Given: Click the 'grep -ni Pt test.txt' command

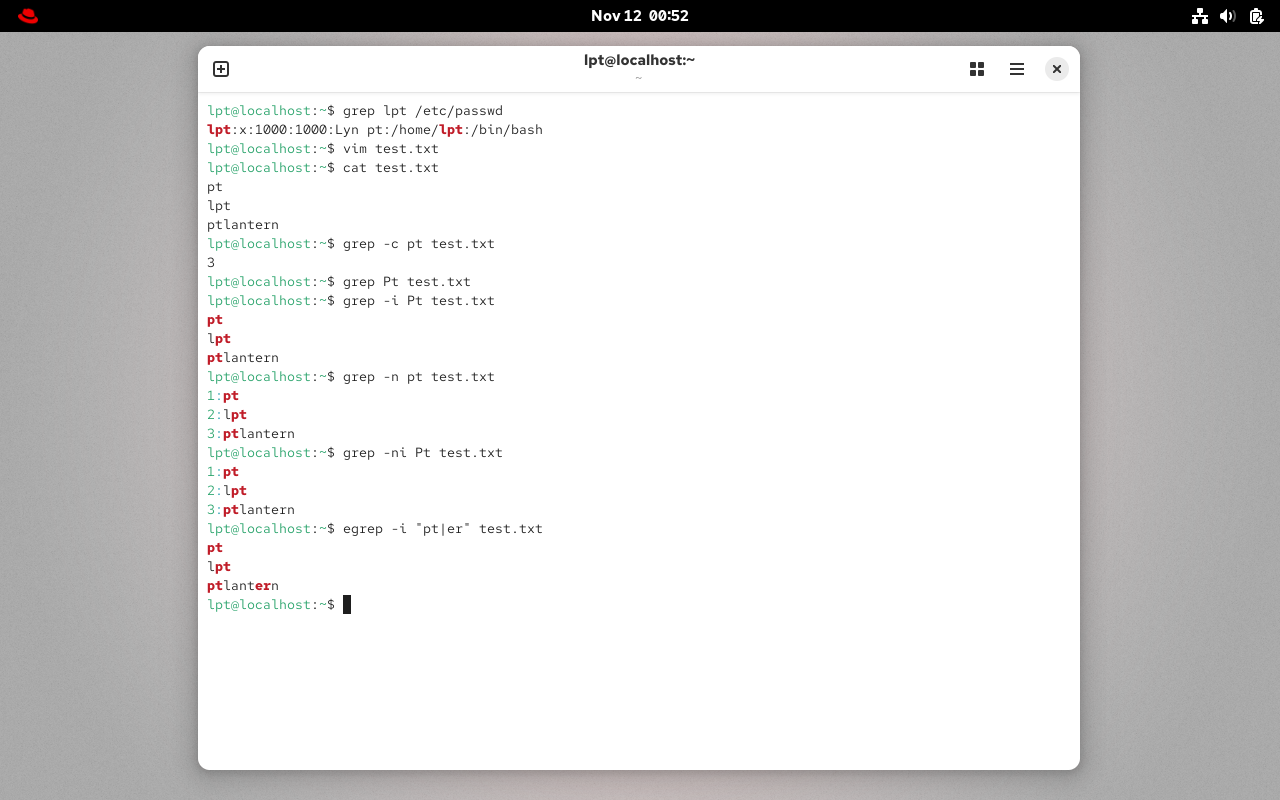Looking at the screenshot, I should tap(422, 453).
